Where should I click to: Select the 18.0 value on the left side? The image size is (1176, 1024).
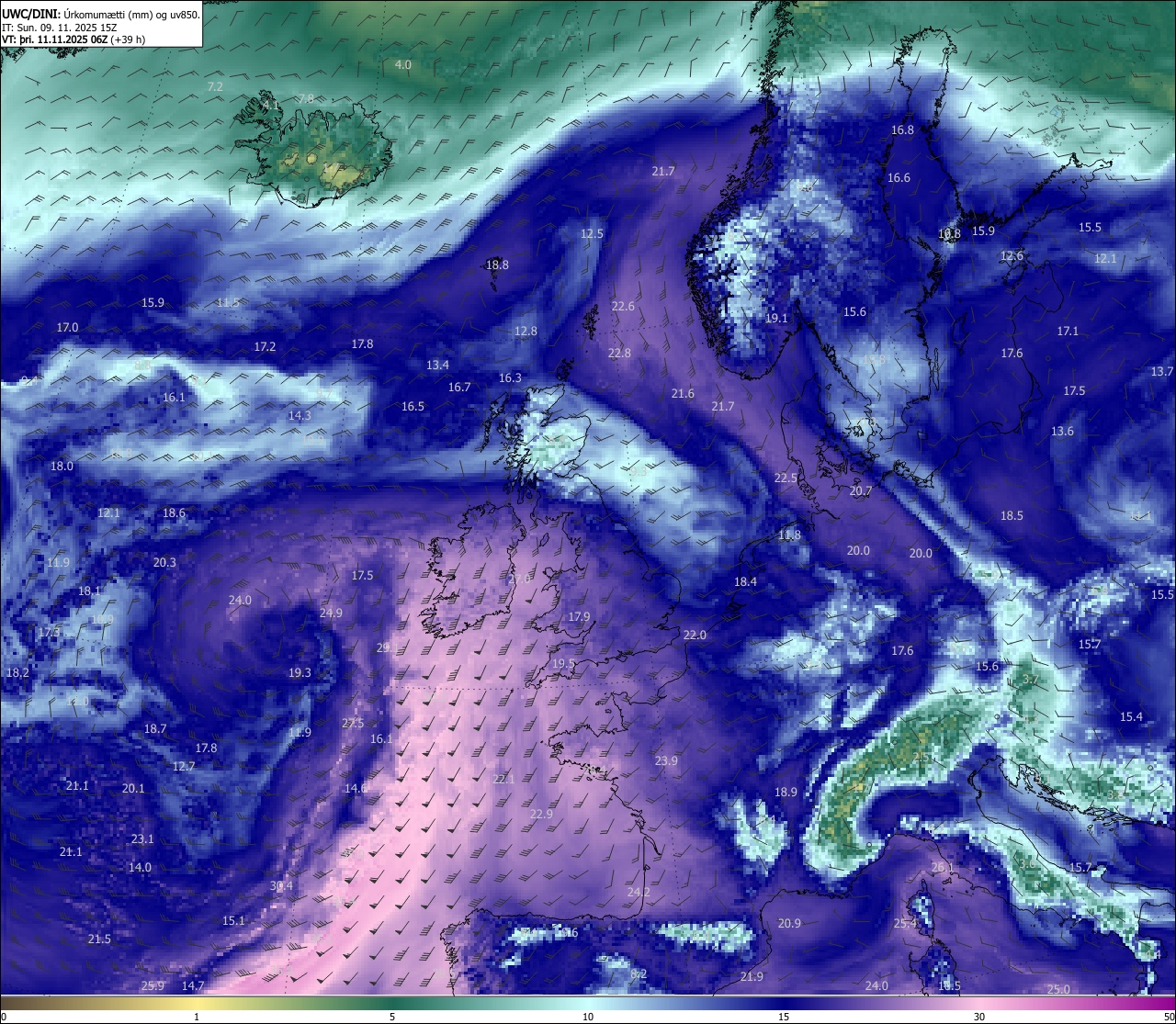[62, 467]
